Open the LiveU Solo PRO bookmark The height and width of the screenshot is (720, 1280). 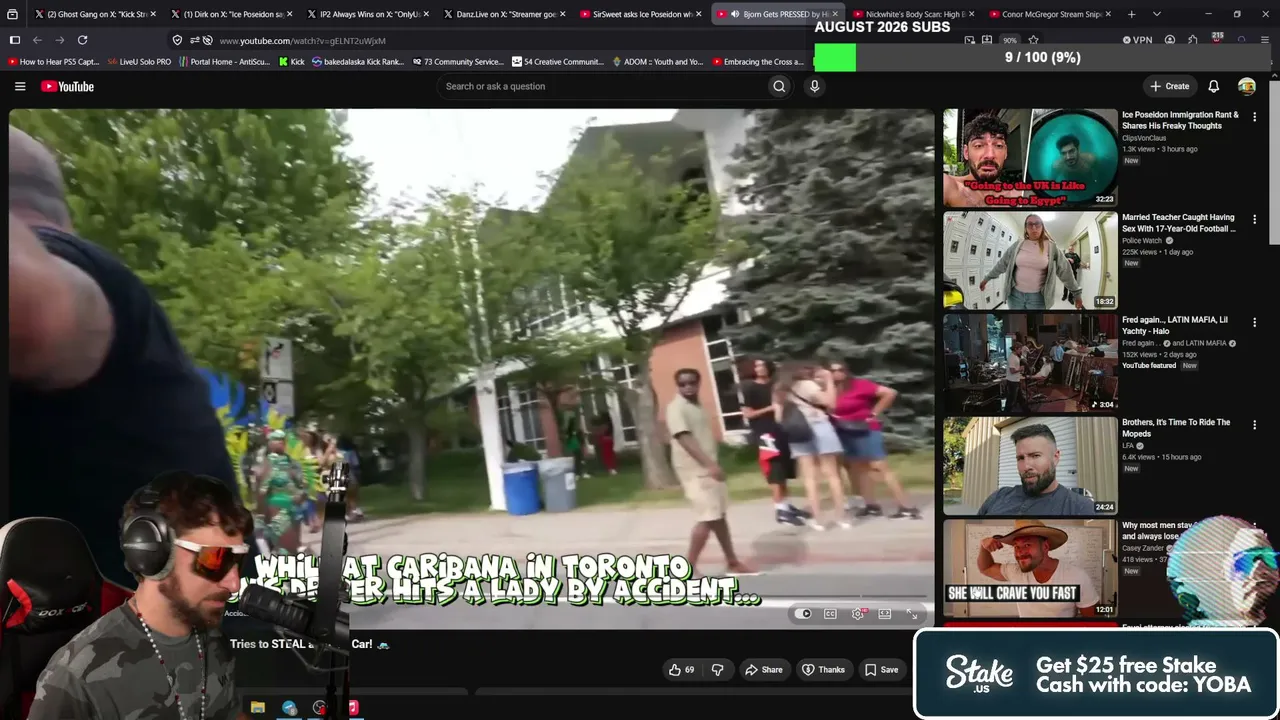(139, 61)
